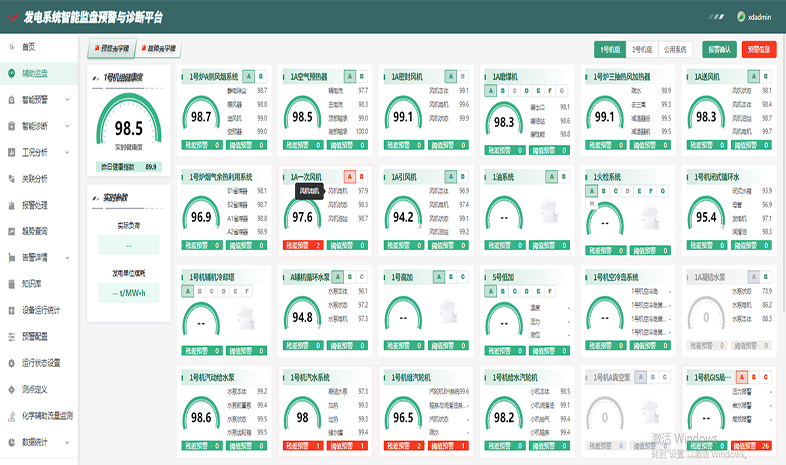Click the 98.5 real-time health gauge
The image size is (786, 465).
click(128, 128)
